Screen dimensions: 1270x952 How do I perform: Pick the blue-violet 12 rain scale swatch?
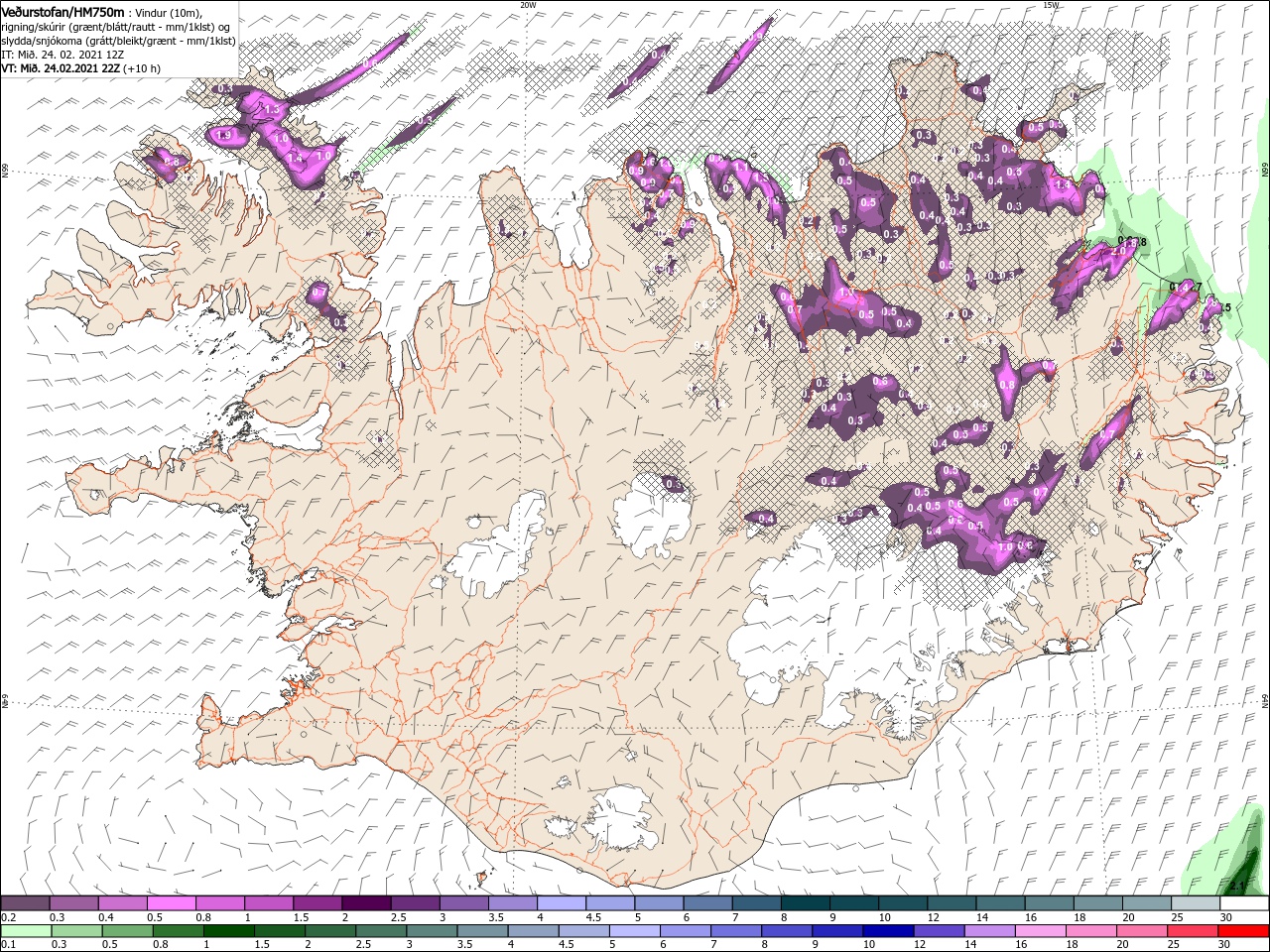coord(939,931)
